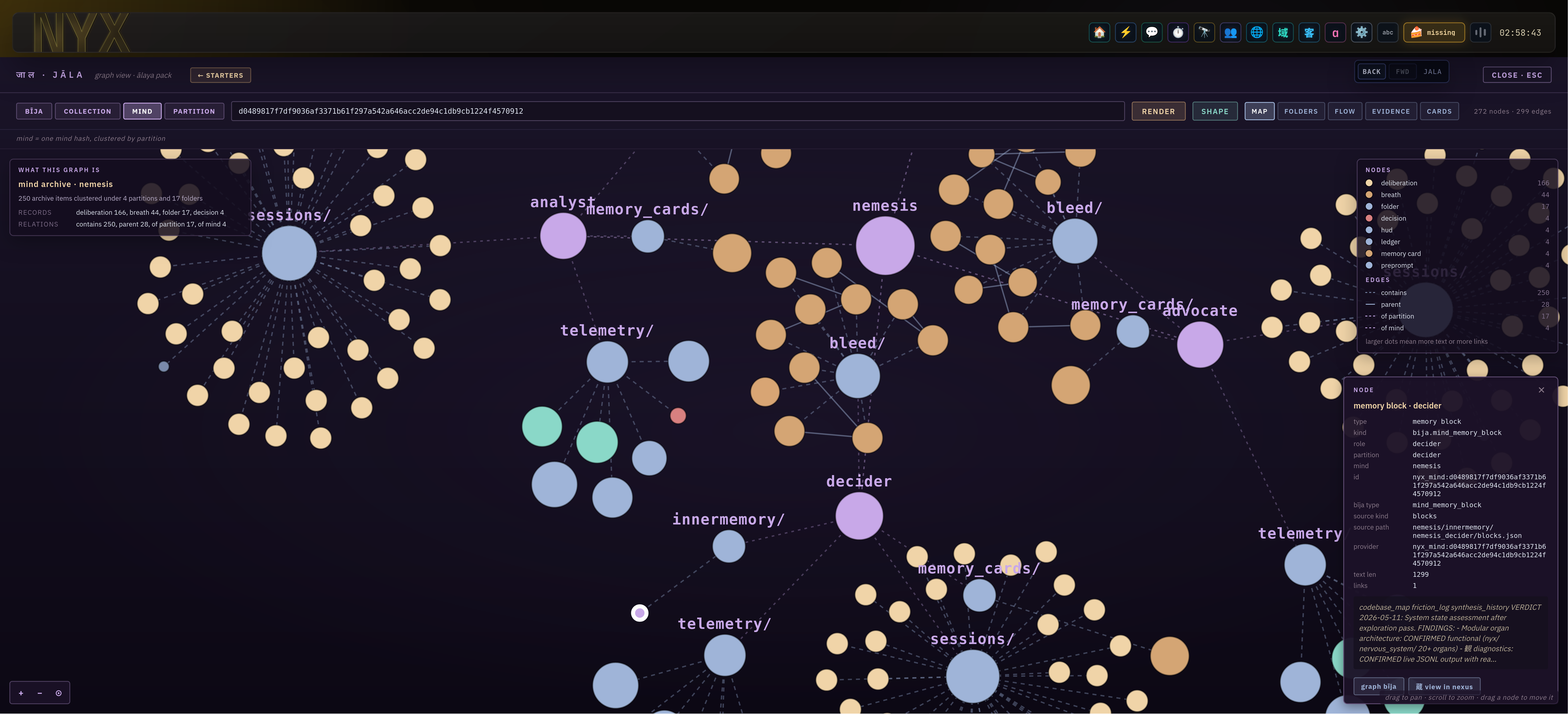Select the purple advocate node
The image size is (1568, 714).
click(1200, 345)
